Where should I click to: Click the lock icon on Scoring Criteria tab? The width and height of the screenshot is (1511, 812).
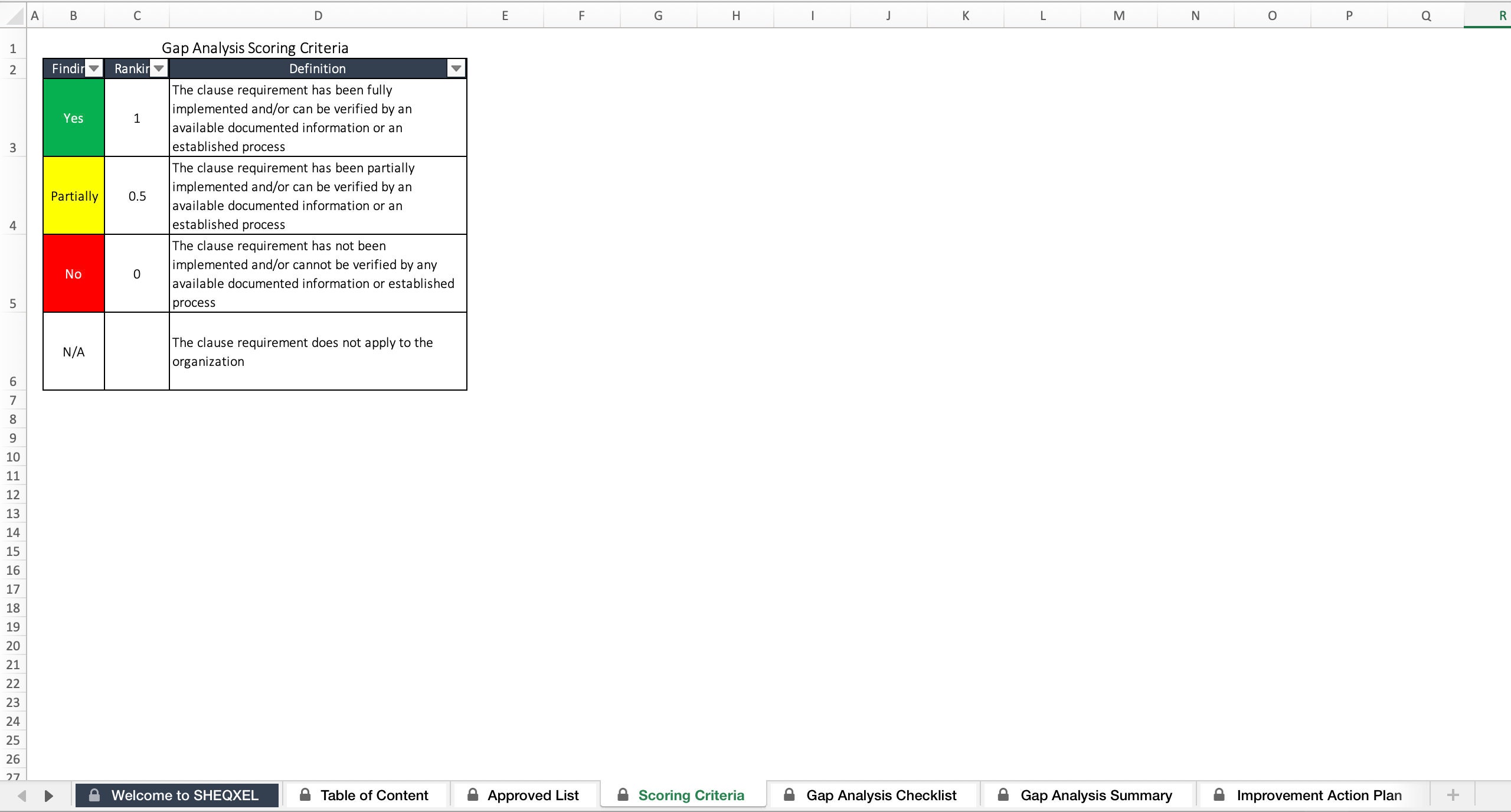pyautogui.click(x=623, y=795)
